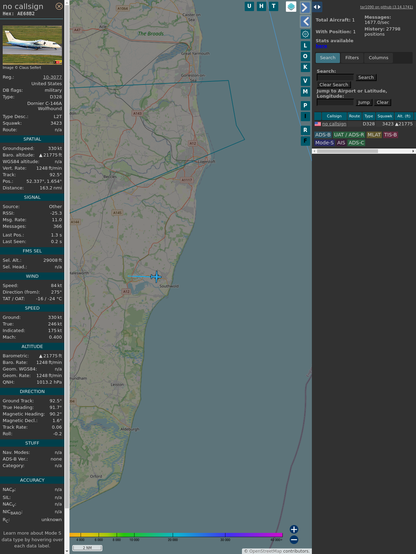Click the aircraft photo thumbnail
The image size is (416, 554).
tap(32, 45)
